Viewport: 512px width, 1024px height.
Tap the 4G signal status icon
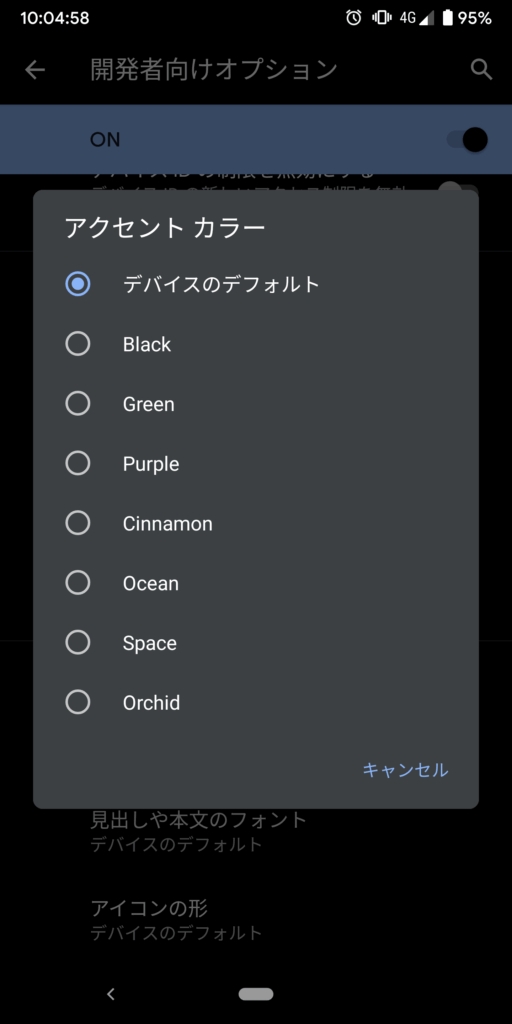tap(416, 18)
